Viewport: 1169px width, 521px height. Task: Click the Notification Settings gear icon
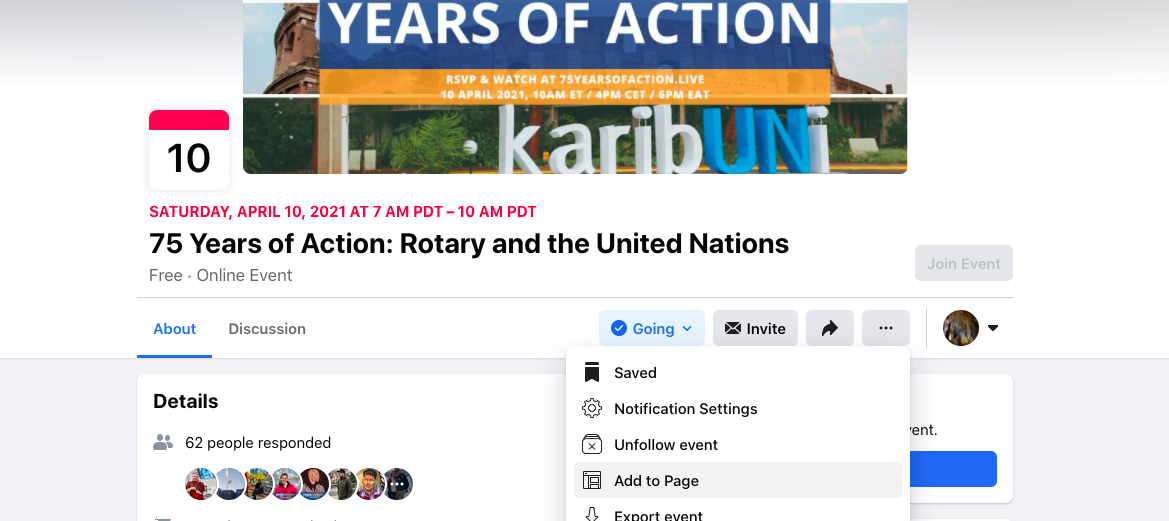592,409
